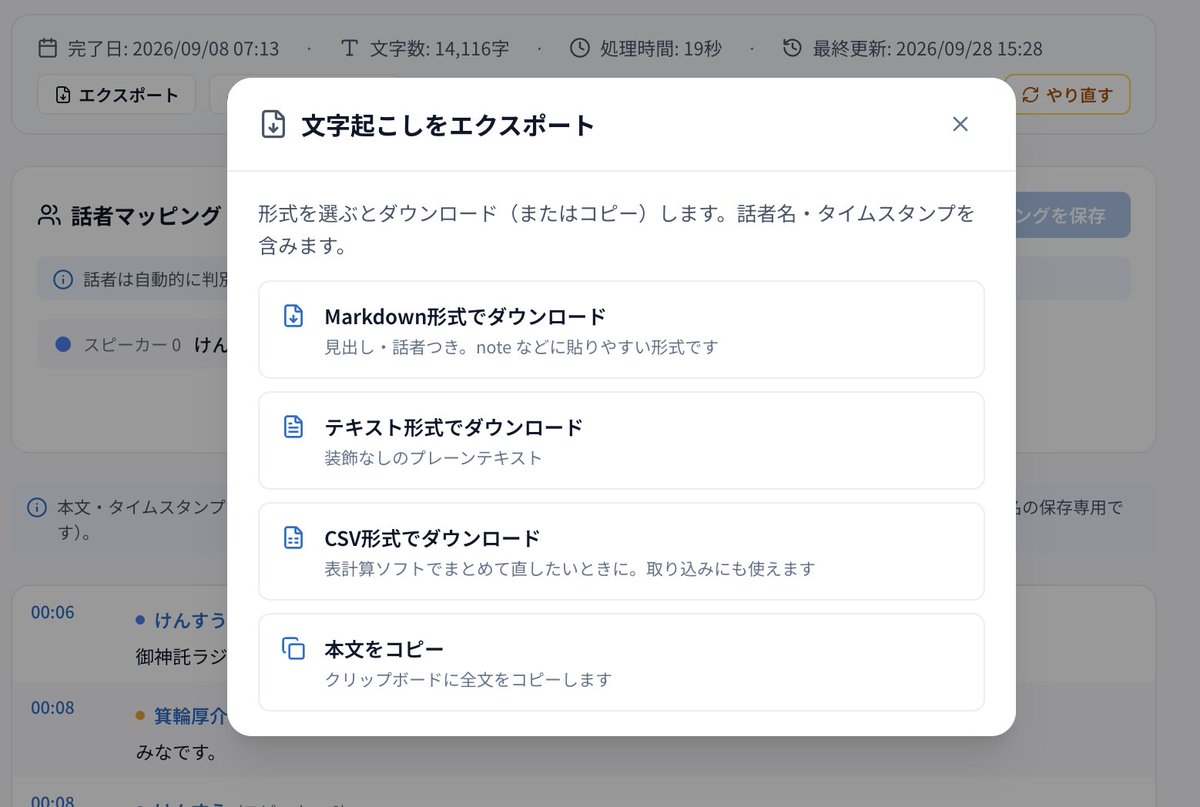The image size is (1200, 807).
Task: Click the 話者マッピング heading
Action: [147, 215]
